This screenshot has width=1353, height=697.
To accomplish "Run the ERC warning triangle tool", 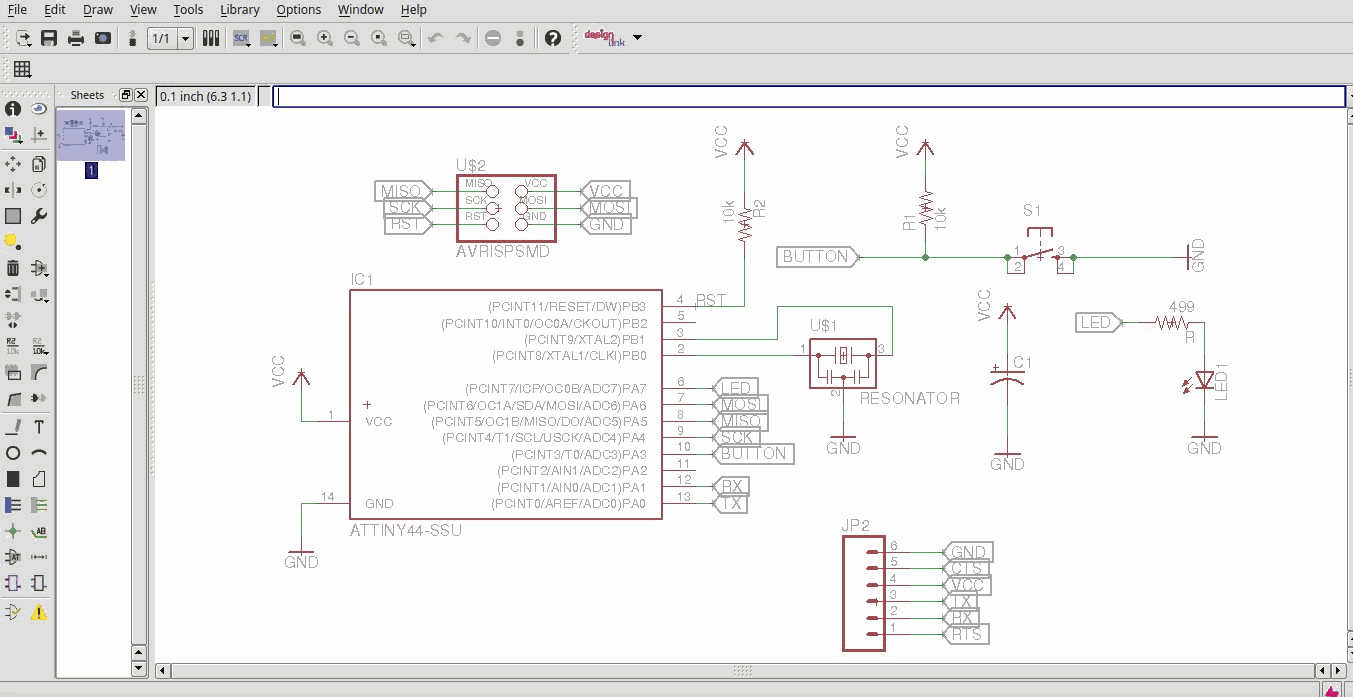I will pos(39,612).
